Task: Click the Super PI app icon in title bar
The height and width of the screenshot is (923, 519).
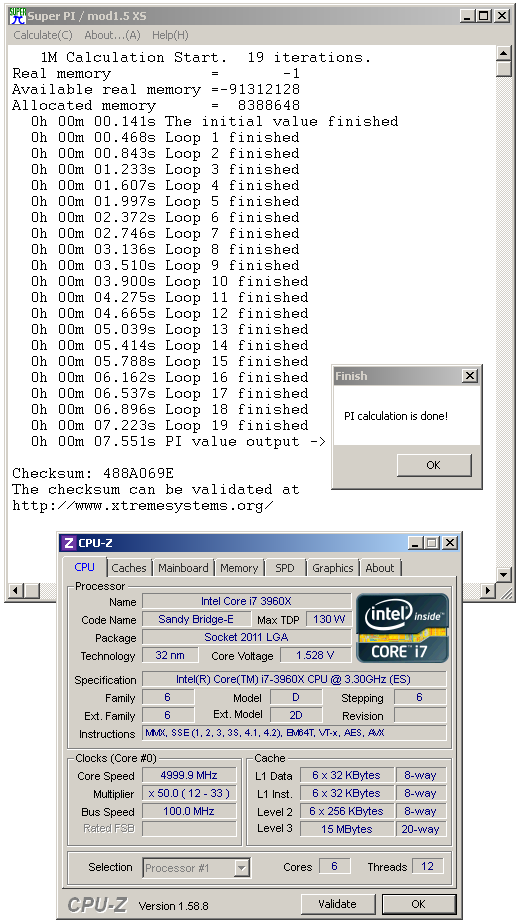Action: click(x=18, y=16)
